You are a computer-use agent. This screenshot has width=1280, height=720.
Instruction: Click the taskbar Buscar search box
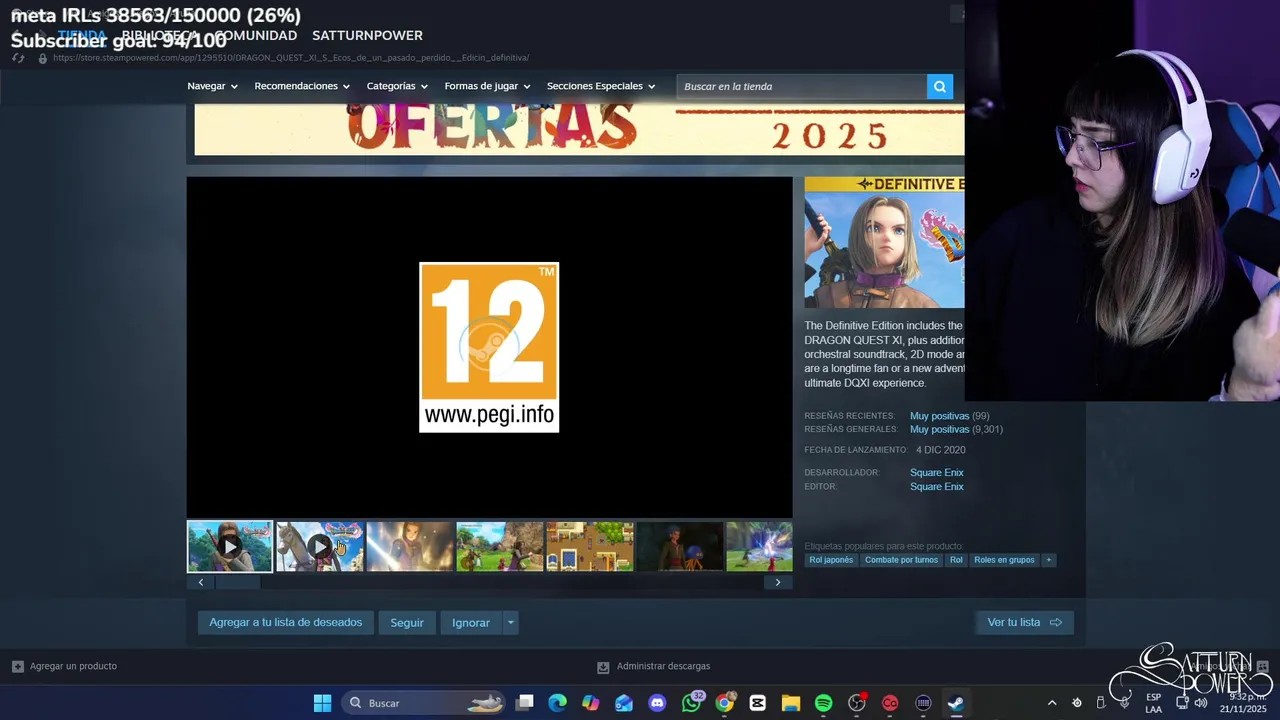click(x=424, y=703)
